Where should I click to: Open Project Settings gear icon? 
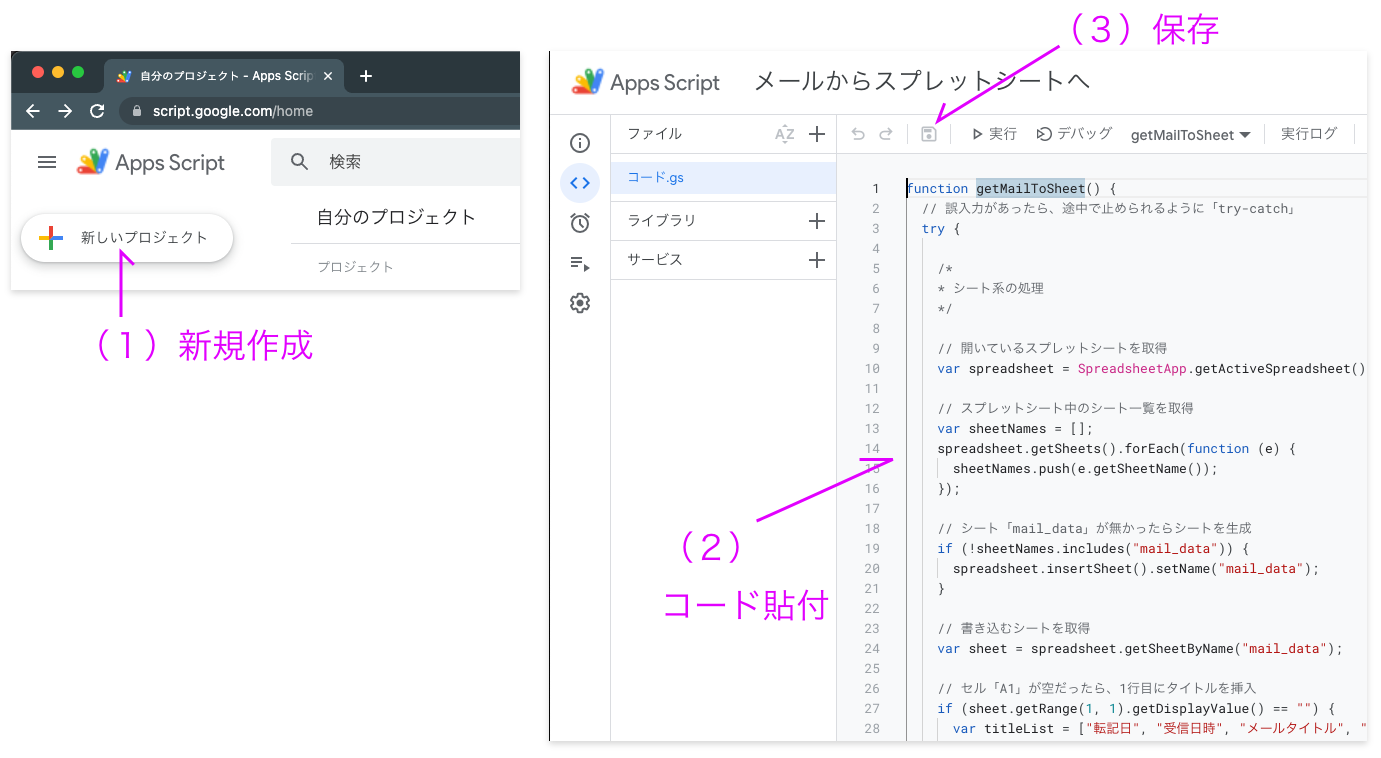tap(580, 303)
